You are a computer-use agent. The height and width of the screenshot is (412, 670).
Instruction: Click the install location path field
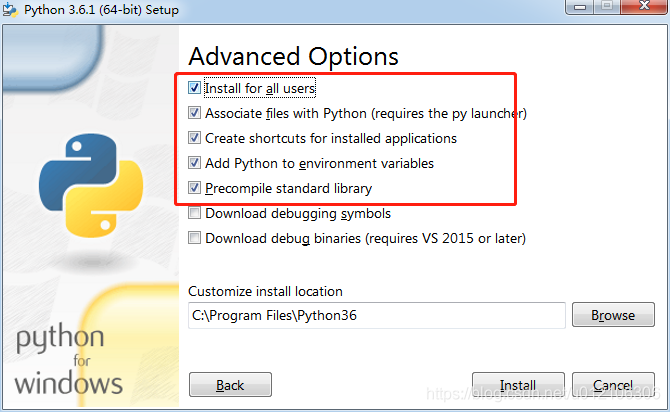(376, 315)
